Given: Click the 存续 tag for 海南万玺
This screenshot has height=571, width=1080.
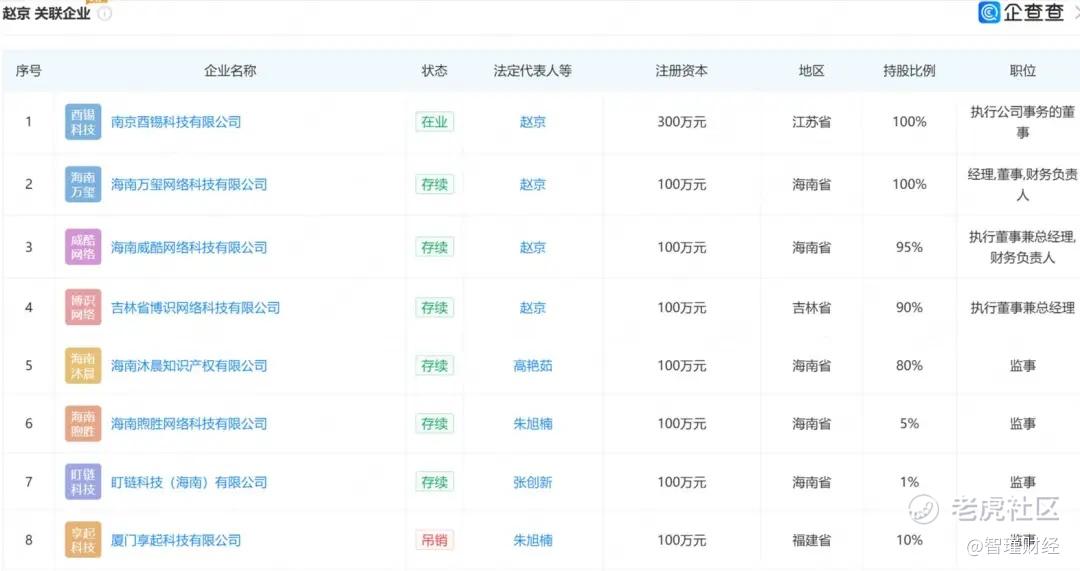Looking at the screenshot, I should [x=435, y=184].
